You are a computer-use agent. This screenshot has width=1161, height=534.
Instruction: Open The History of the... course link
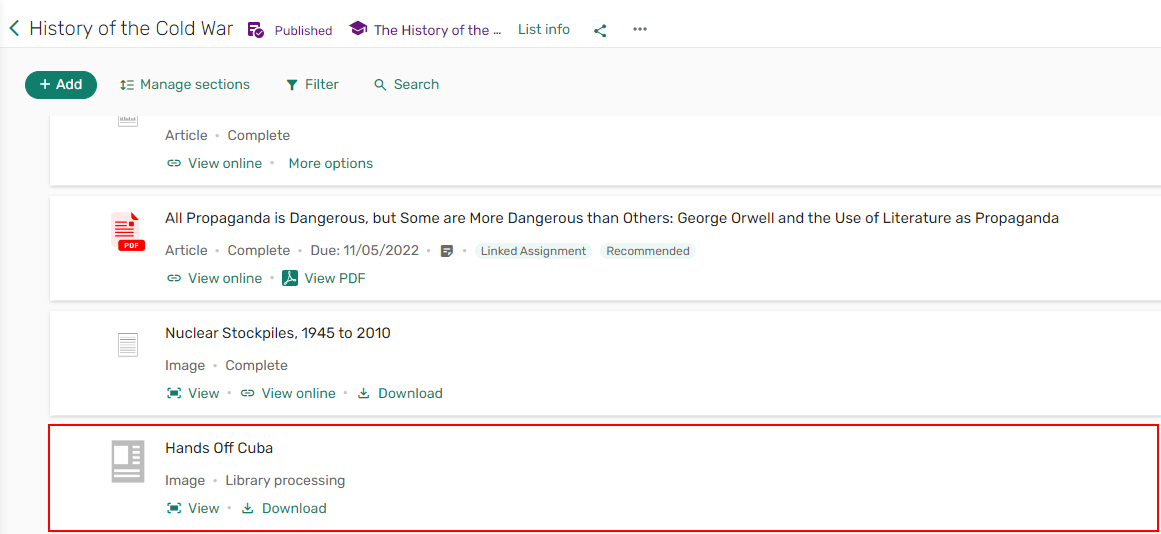(438, 30)
